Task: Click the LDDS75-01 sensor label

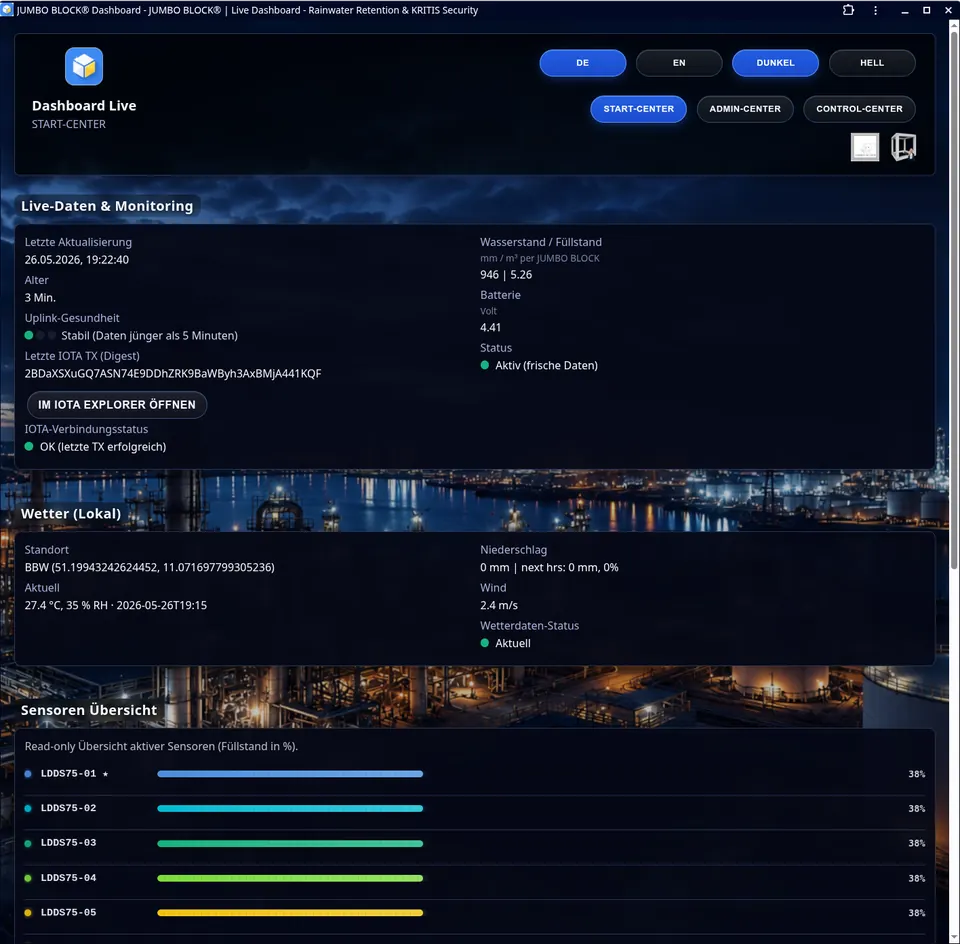Action: [x=69, y=774]
